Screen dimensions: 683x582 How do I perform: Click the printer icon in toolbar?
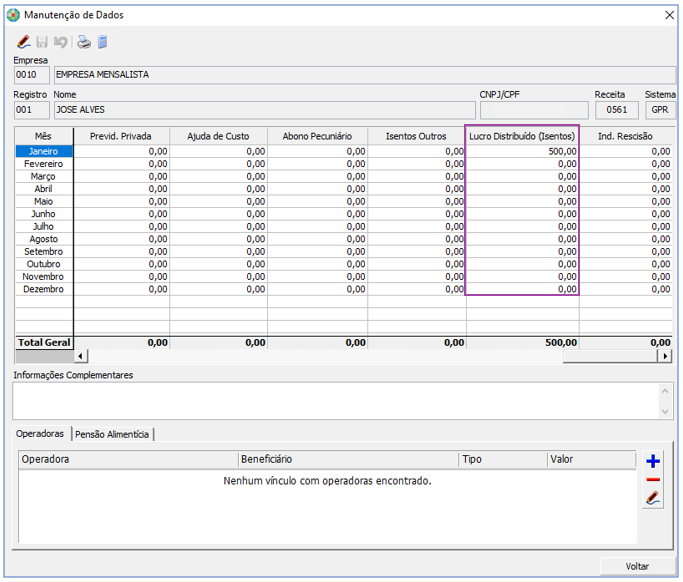85,42
